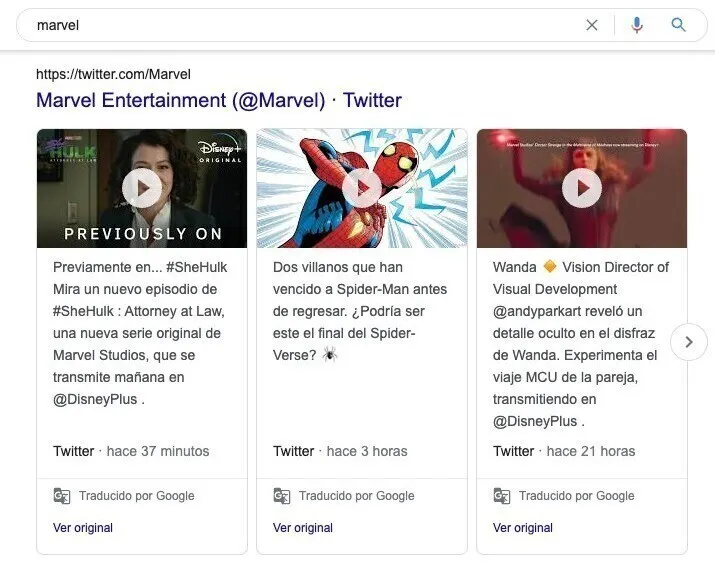
Task: Select the 'Dos villanos que han vencido' tweet text
Action: tap(360, 311)
